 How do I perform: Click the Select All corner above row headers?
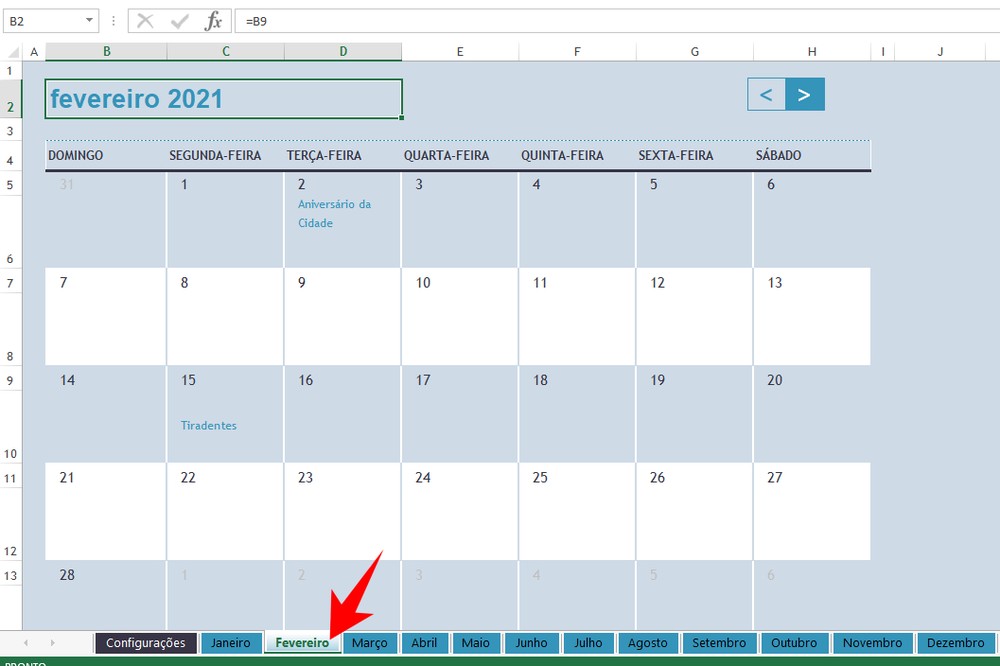[x=14, y=51]
